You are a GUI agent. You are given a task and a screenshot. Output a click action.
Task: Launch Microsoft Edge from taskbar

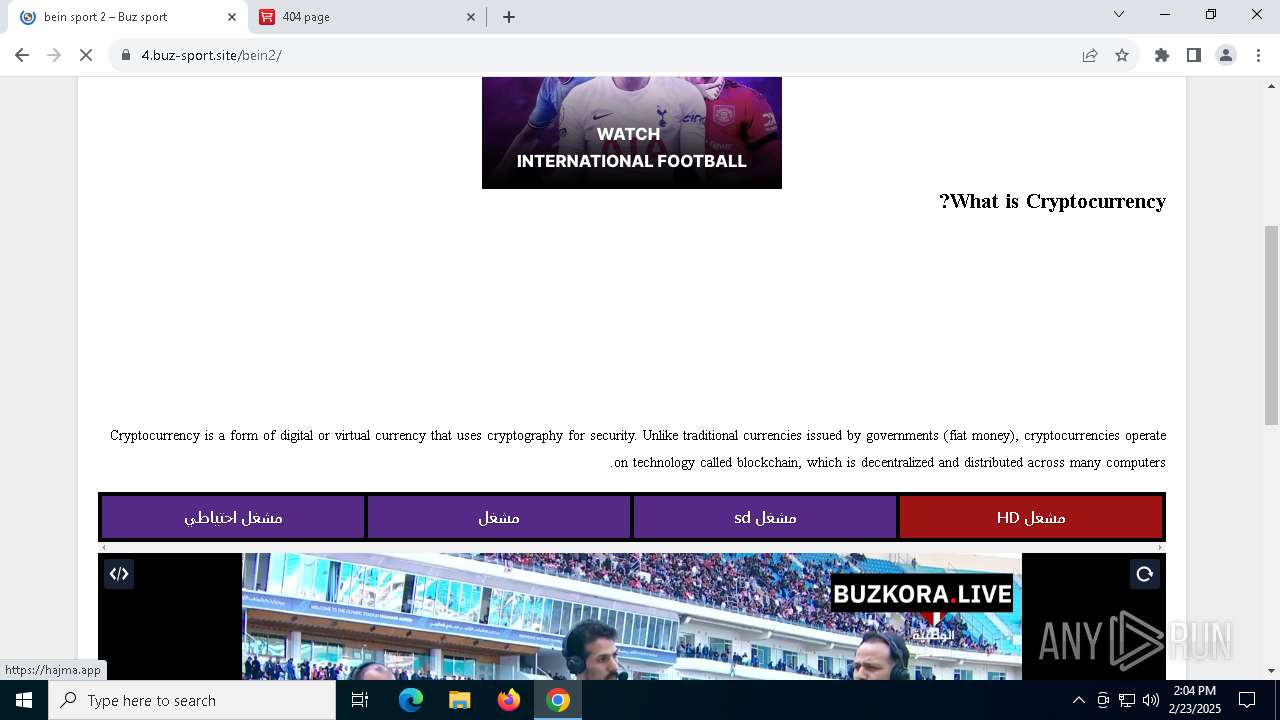411,700
